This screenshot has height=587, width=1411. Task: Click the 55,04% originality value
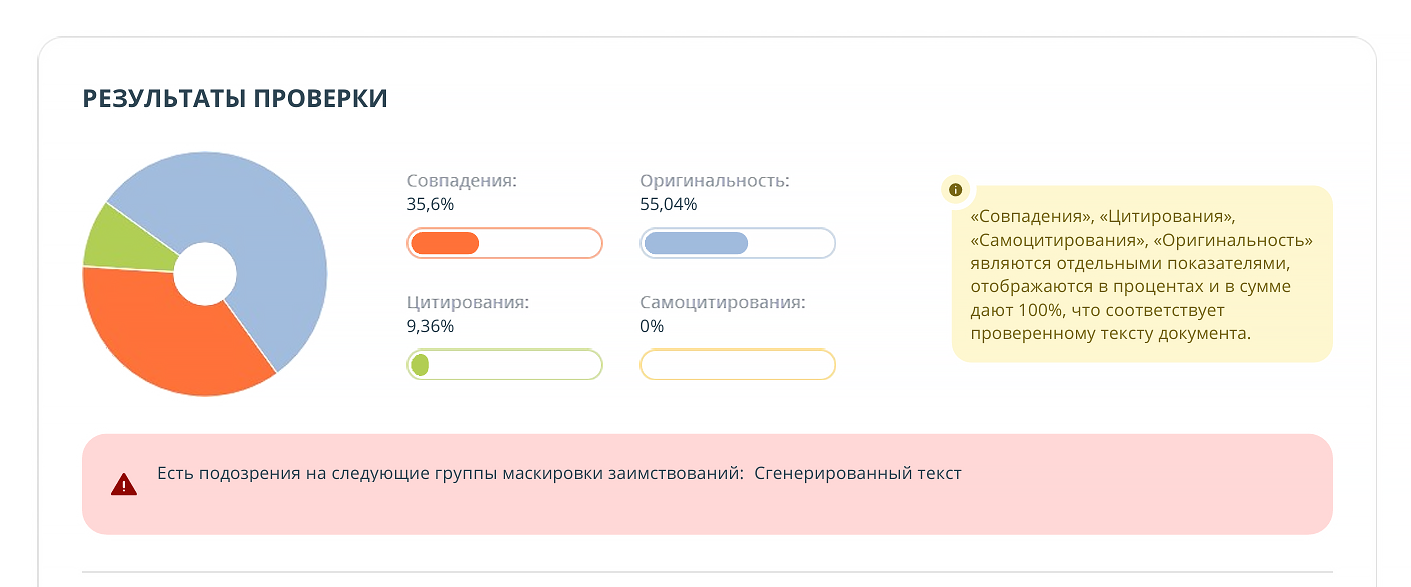pyautogui.click(x=668, y=205)
